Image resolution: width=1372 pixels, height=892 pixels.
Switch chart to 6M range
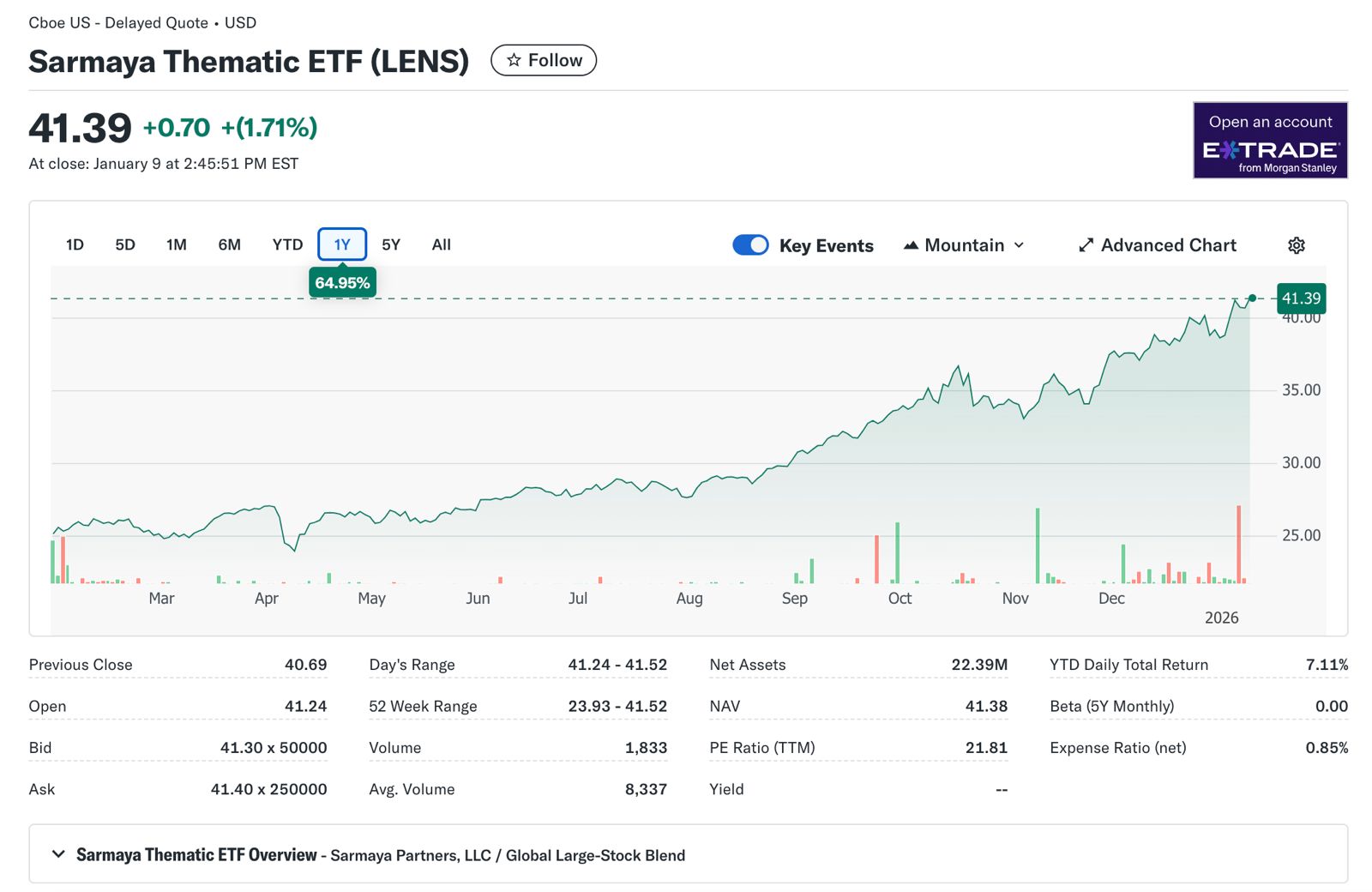(229, 245)
